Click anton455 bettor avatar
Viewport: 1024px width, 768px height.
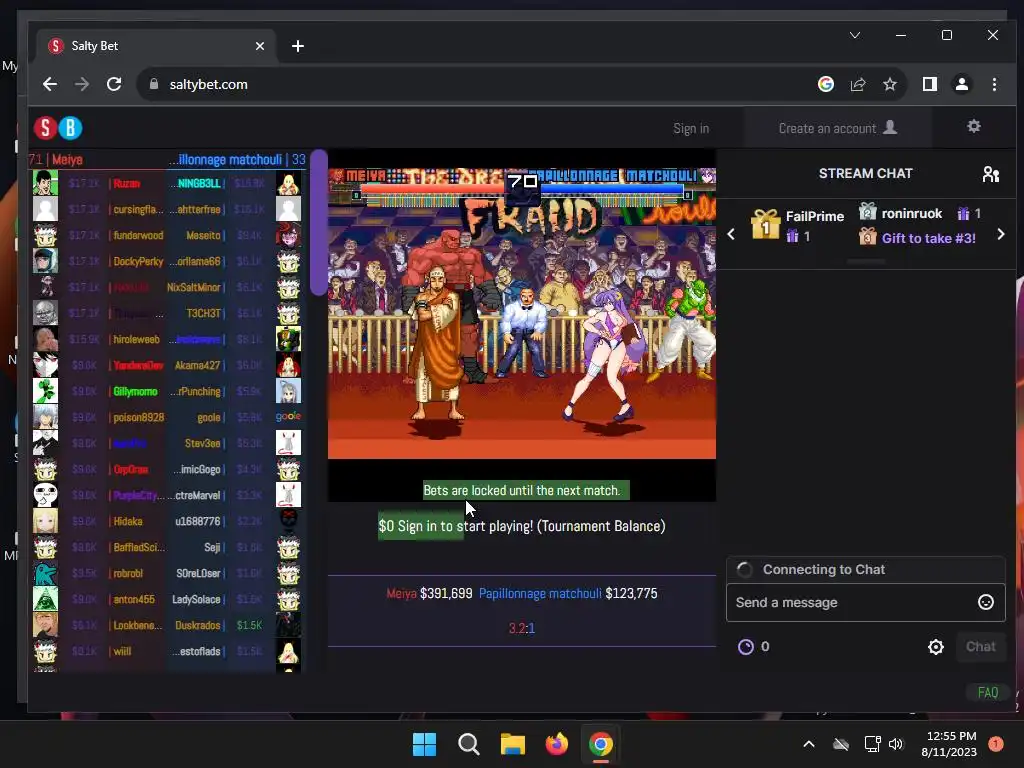point(46,599)
